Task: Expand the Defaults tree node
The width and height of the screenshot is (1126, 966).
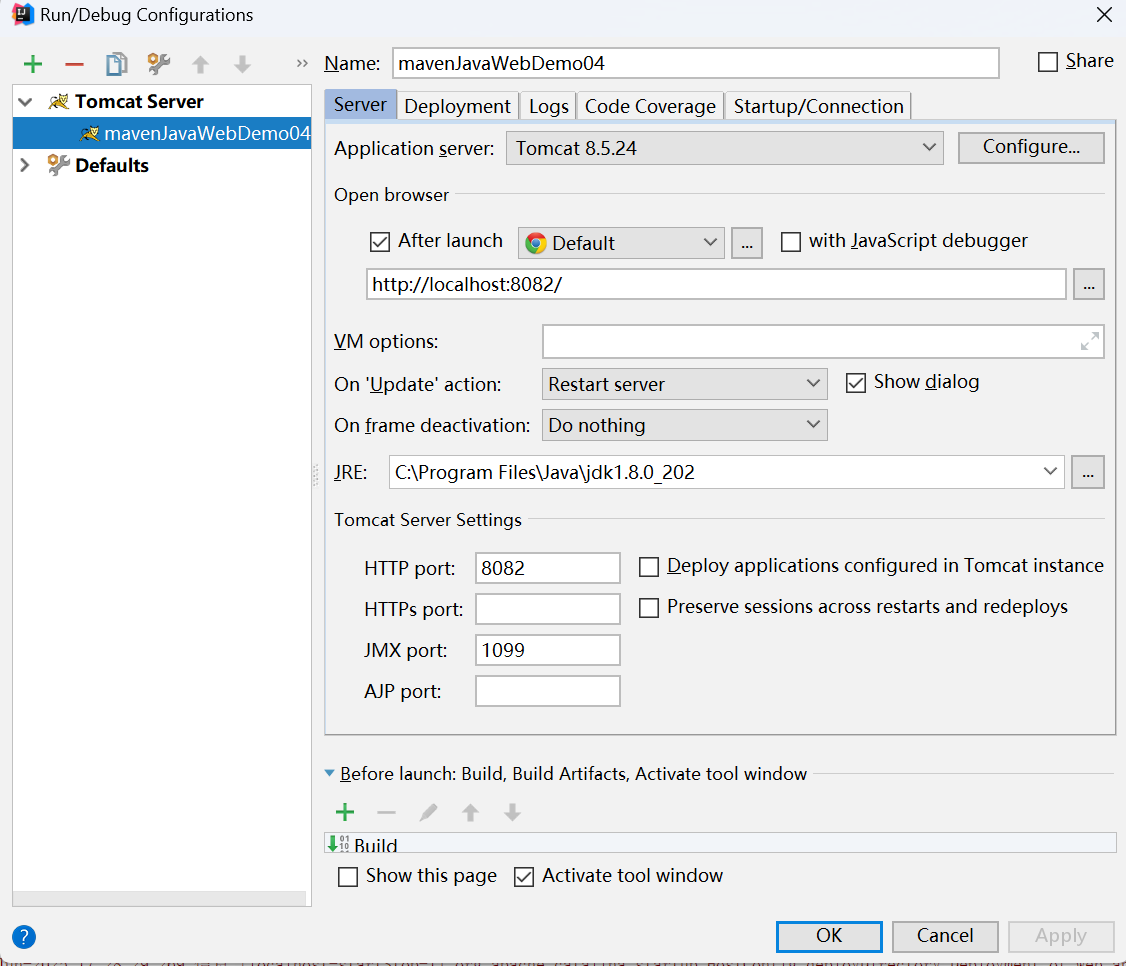Action: 25,165
